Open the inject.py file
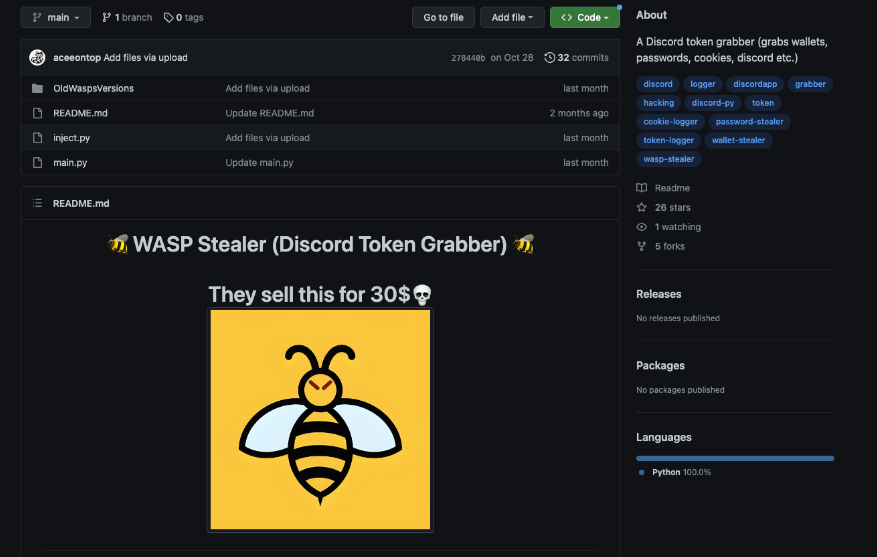 (x=72, y=138)
